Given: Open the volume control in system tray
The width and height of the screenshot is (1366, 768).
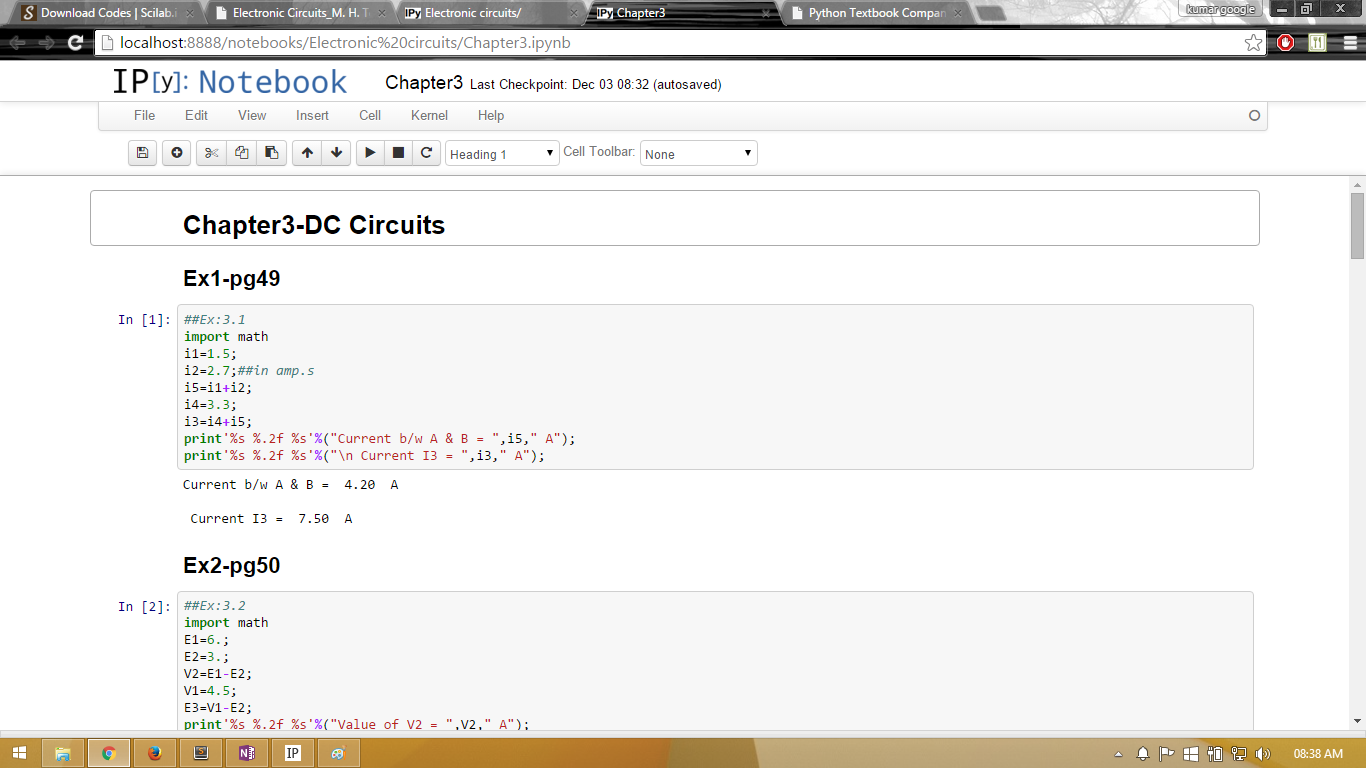Looking at the screenshot, I should [x=1262, y=754].
